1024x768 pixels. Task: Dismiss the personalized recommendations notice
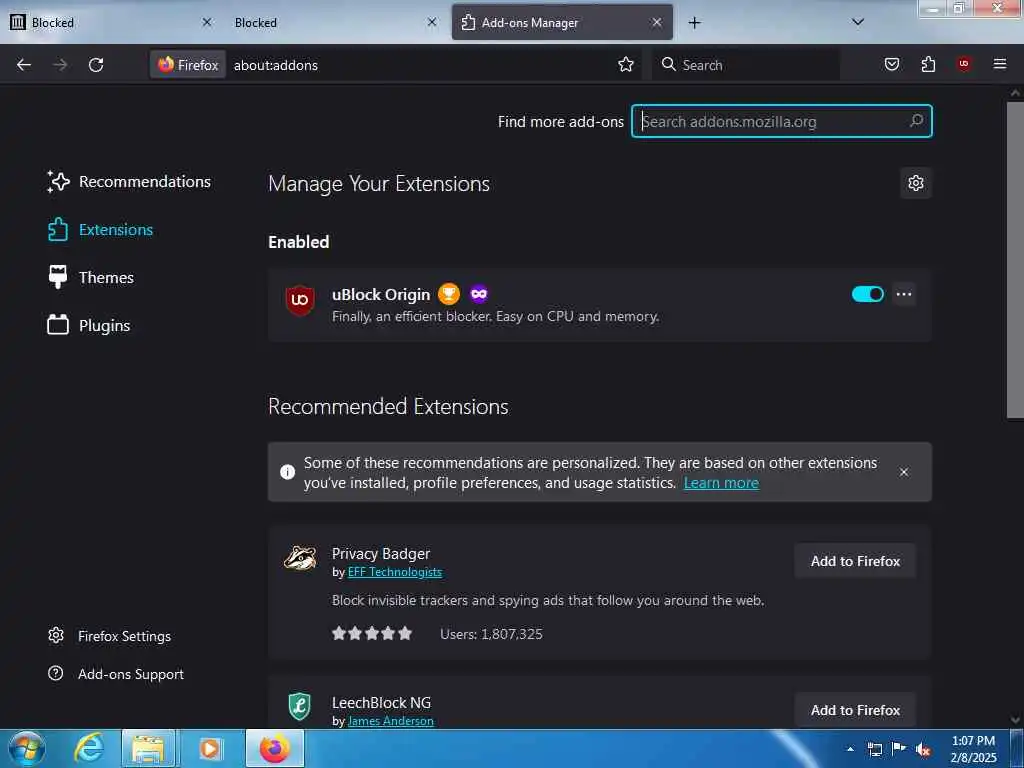coord(904,472)
